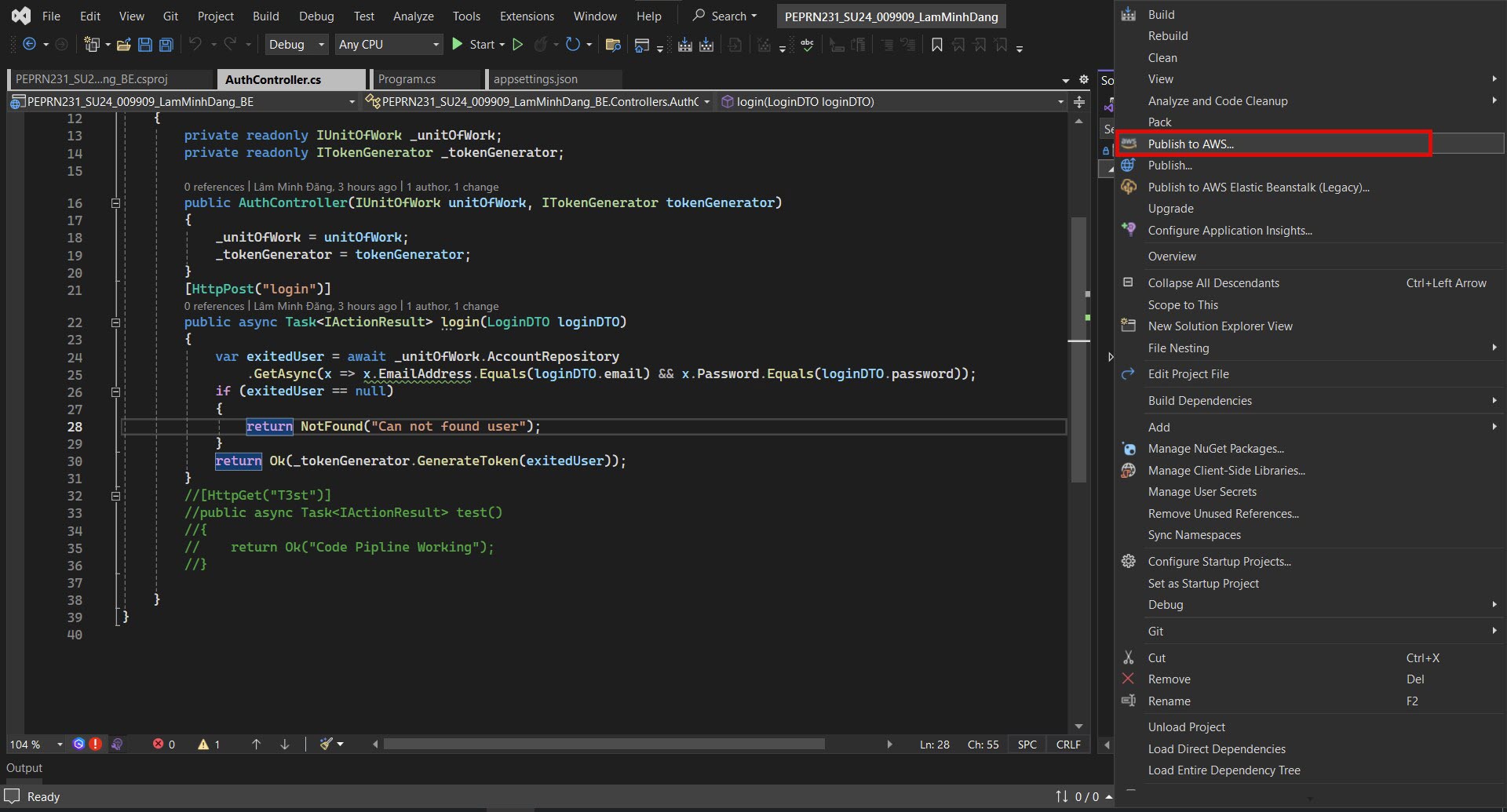Click the Undo arrow icon
1507x812 pixels.
click(195, 45)
